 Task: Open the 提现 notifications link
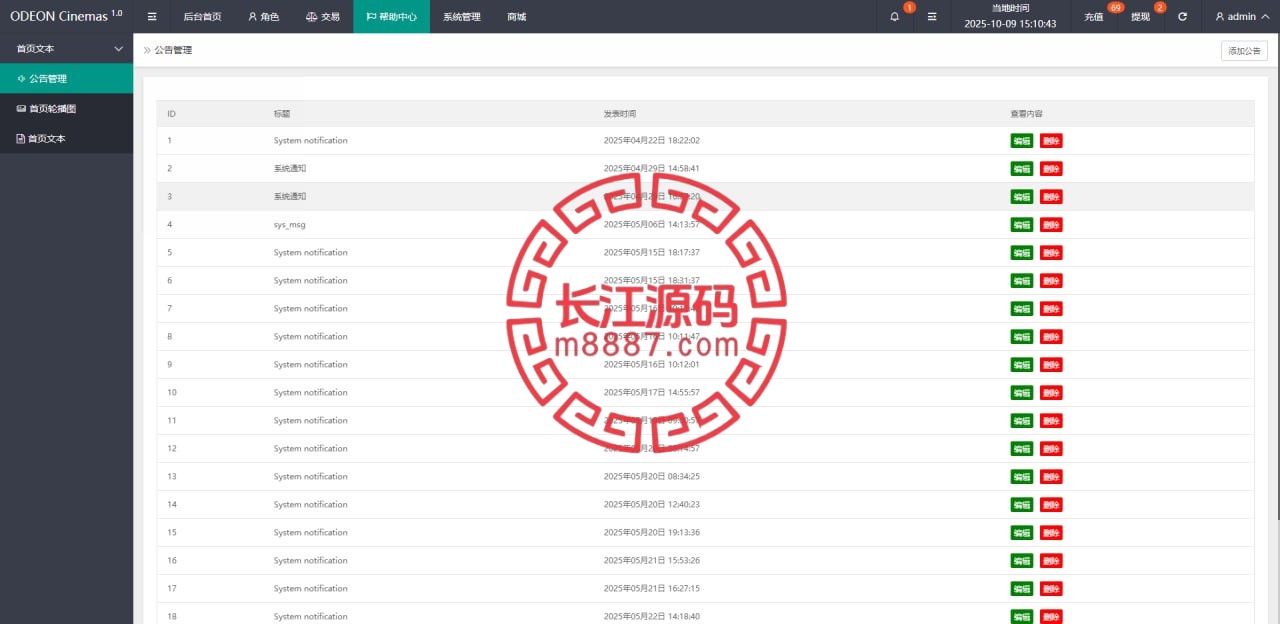[1141, 17]
